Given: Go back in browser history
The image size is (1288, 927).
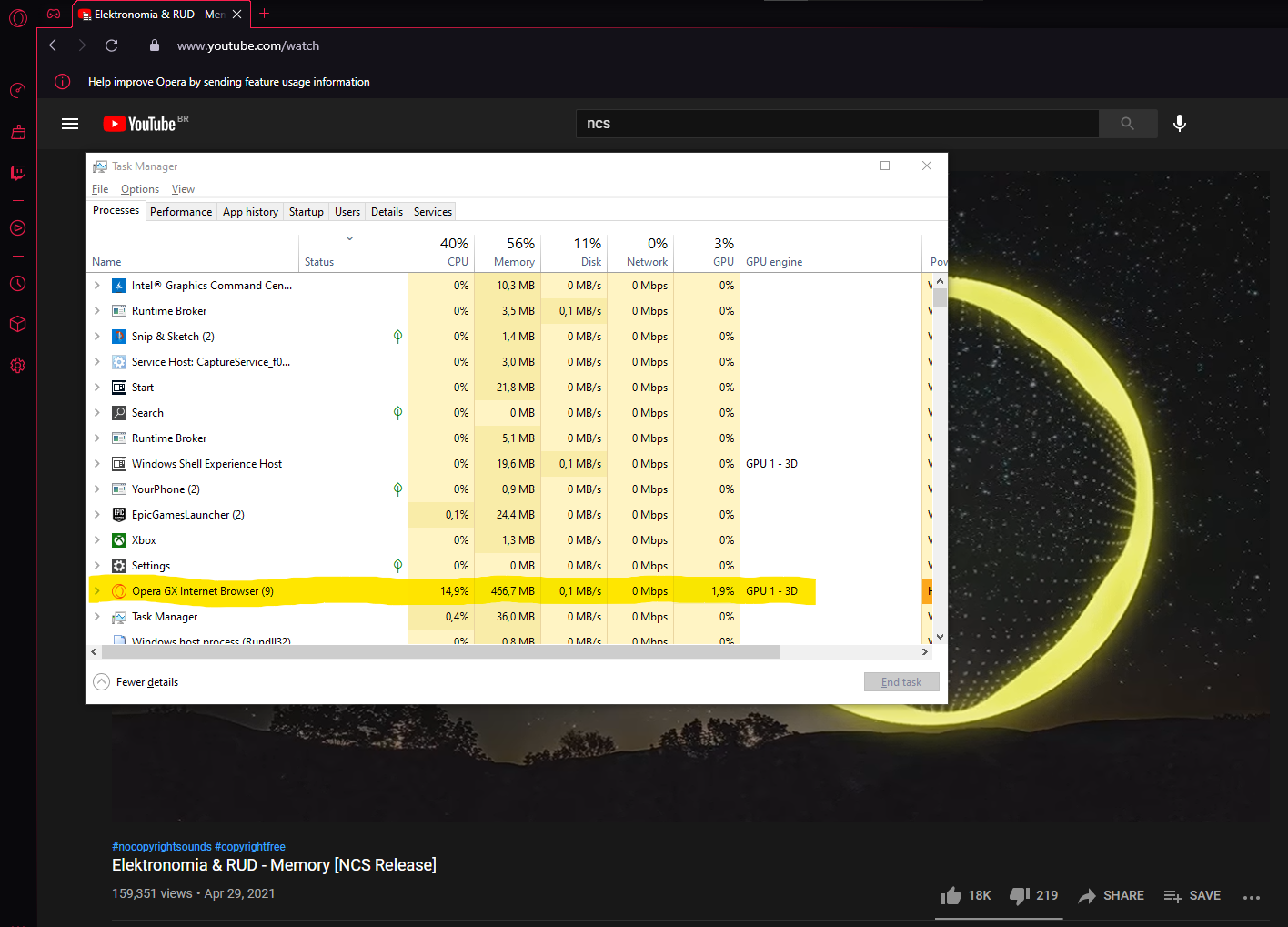Looking at the screenshot, I should (53, 45).
